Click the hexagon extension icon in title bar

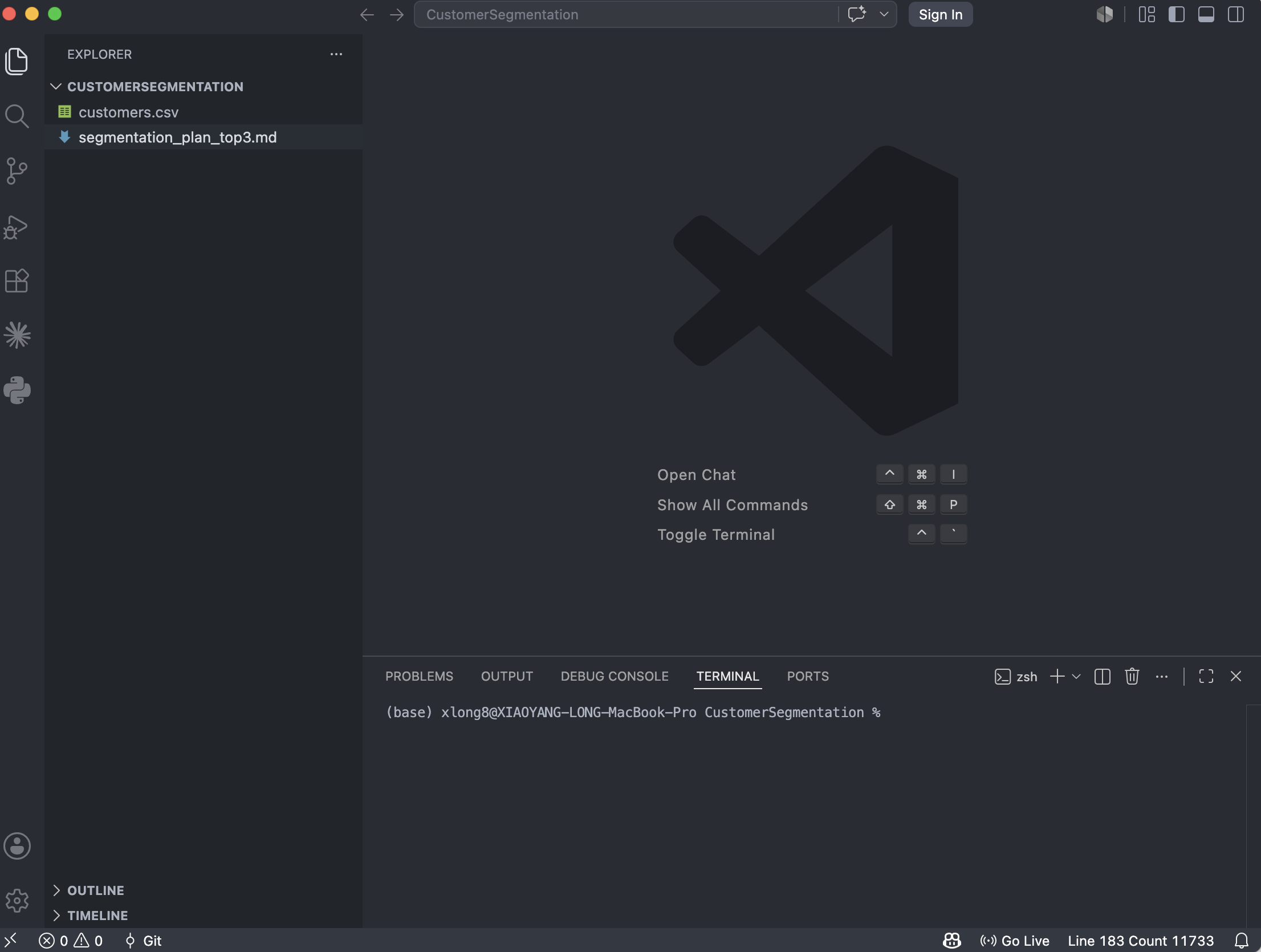[1104, 14]
